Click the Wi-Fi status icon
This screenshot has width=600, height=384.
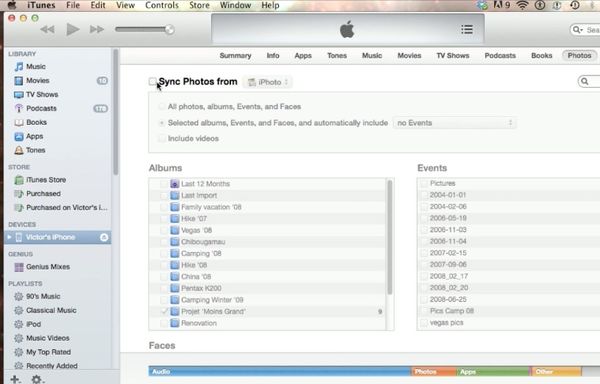click(x=522, y=5)
